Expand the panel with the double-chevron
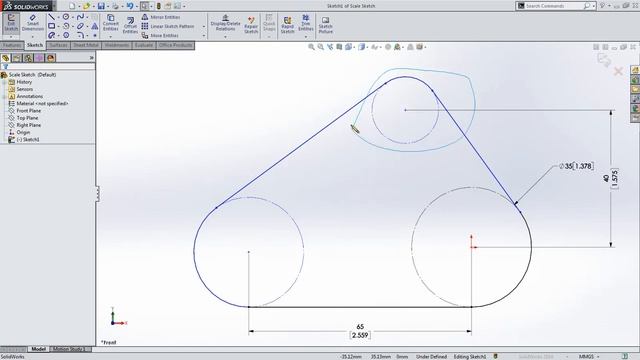Screen dimensions: 640x360 pyautogui.click(x=91, y=58)
